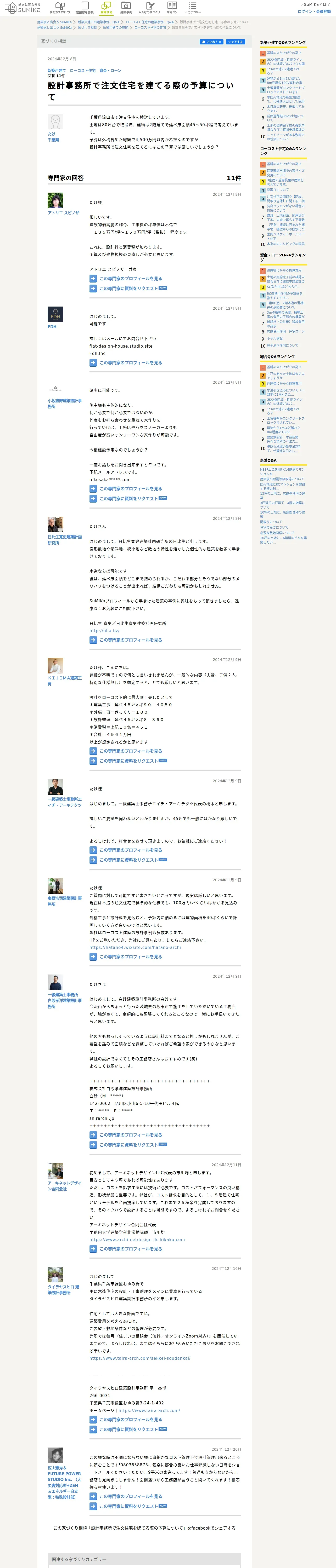Profile arrow icon for タイラヤスヒロ answer

(93, 1420)
